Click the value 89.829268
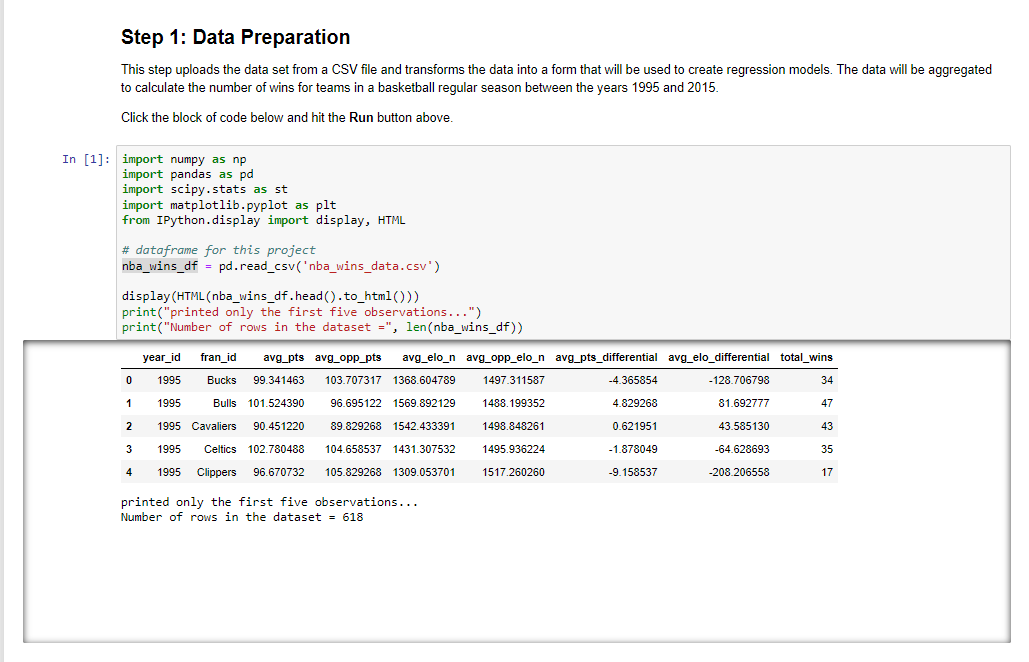Viewport: 1029px width, 662px height. [x=356, y=426]
